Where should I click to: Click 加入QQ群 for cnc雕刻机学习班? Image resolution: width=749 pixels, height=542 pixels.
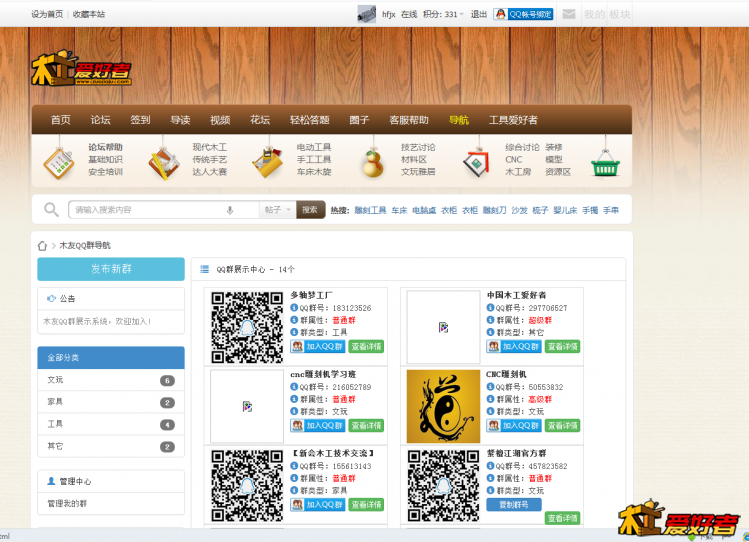pyautogui.click(x=318, y=425)
